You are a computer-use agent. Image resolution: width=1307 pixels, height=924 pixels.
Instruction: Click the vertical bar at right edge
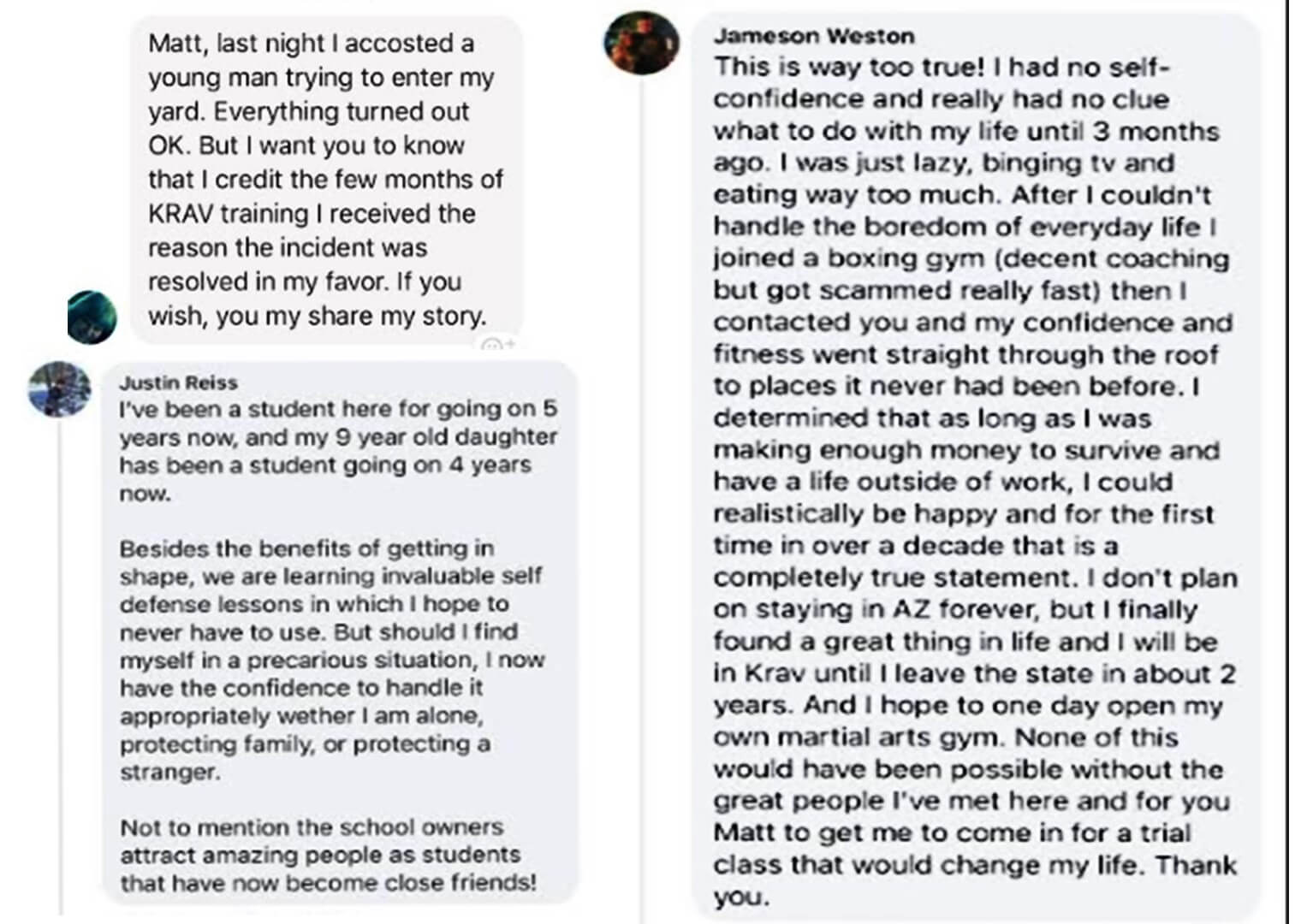(1286, 462)
